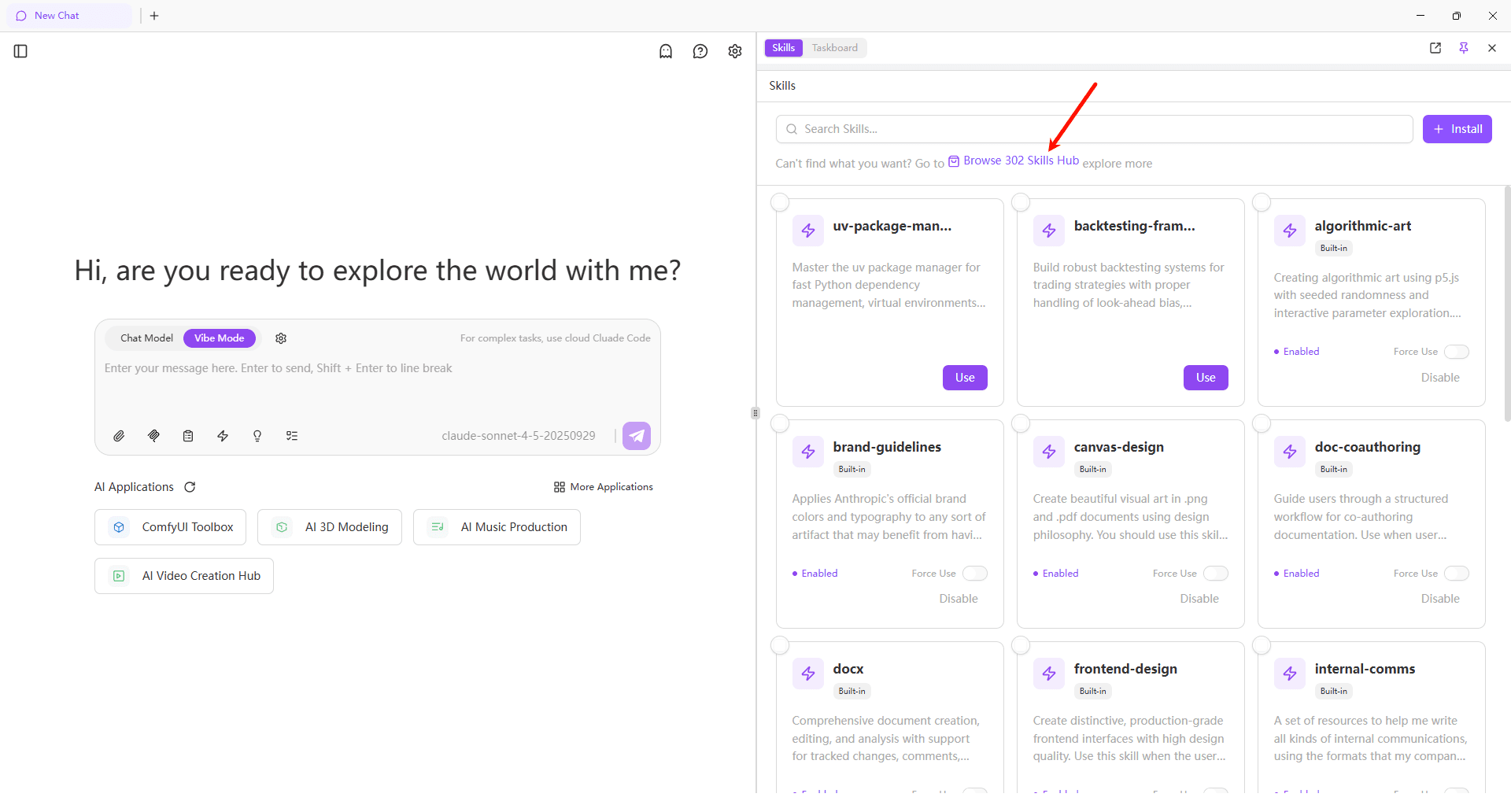
Task: Open mode settings gear next to Vibe Mode
Action: (281, 338)
